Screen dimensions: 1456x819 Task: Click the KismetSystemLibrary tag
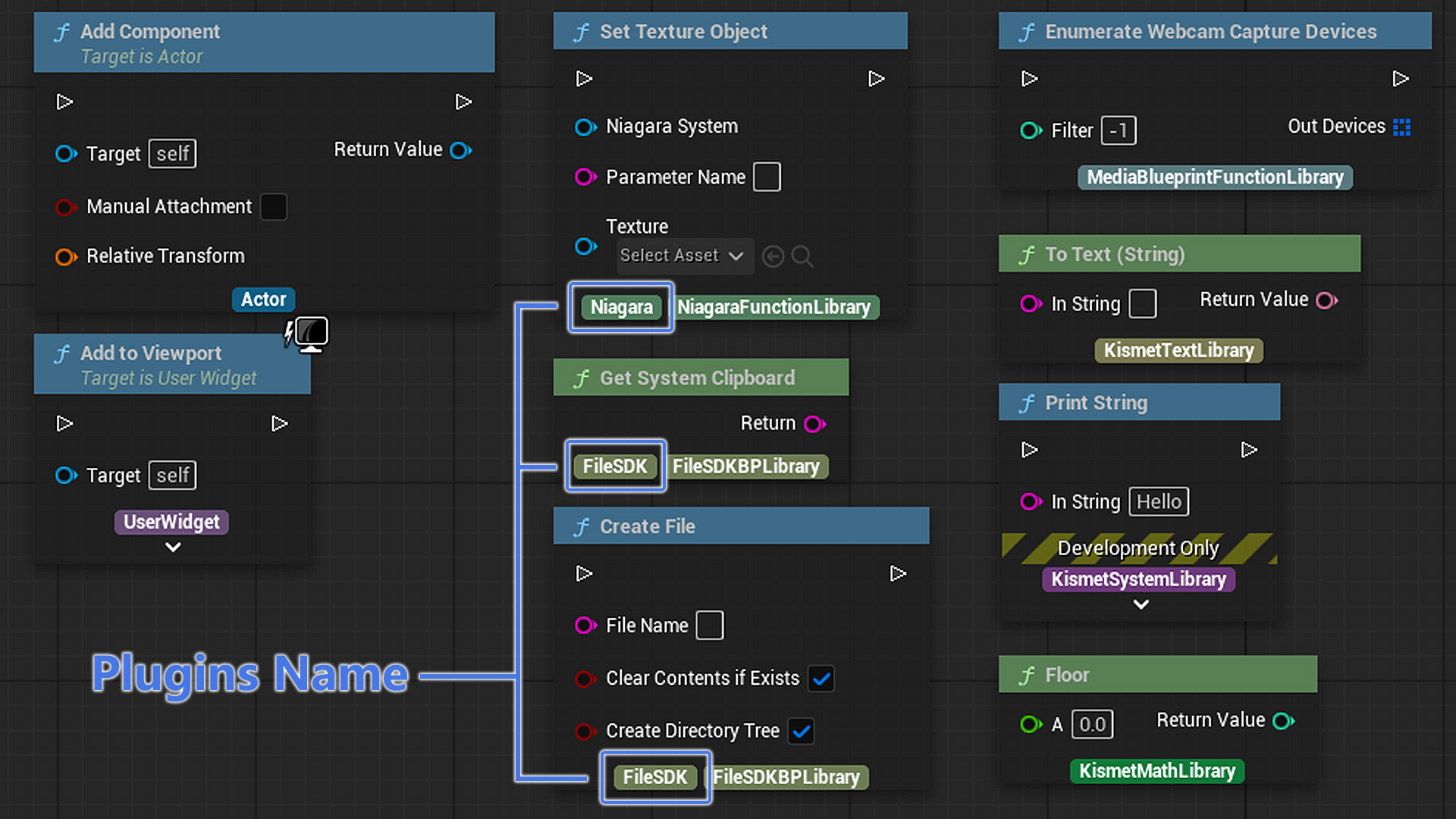(1138, 579)
